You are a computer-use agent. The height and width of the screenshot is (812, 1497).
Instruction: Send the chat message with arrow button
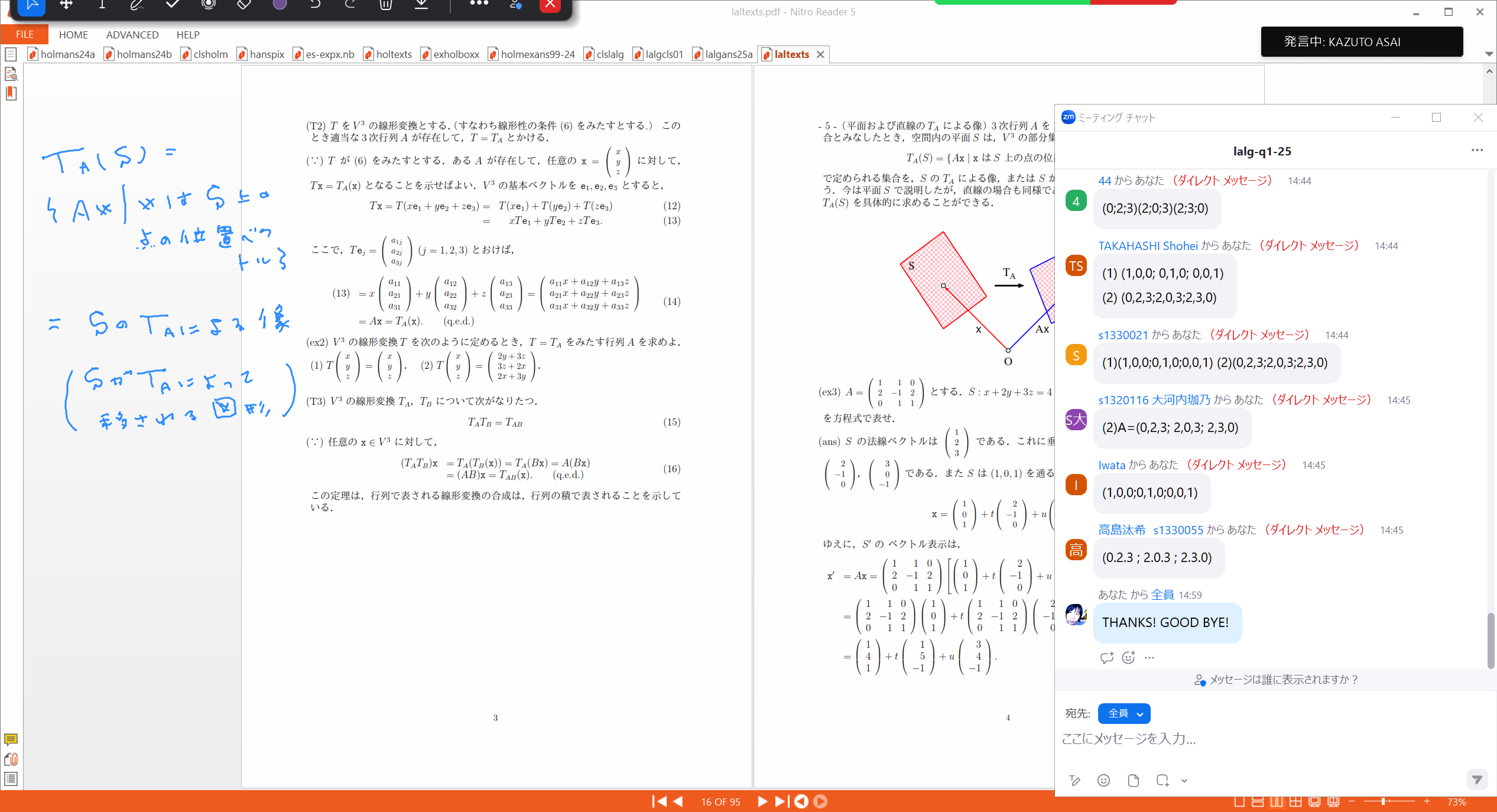point(1477,780)
